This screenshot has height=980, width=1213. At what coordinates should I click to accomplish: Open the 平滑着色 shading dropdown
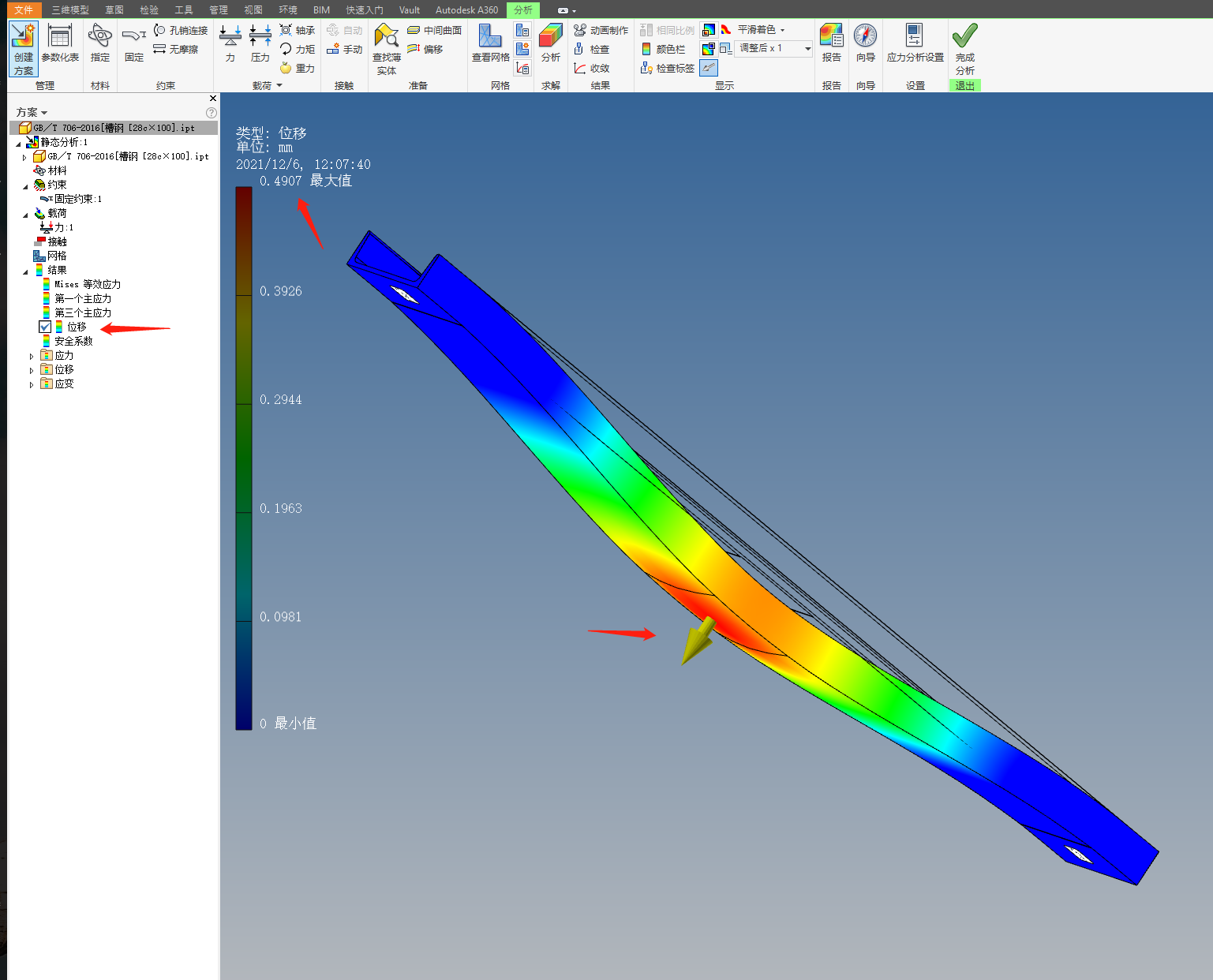click(x=760, y=30)
